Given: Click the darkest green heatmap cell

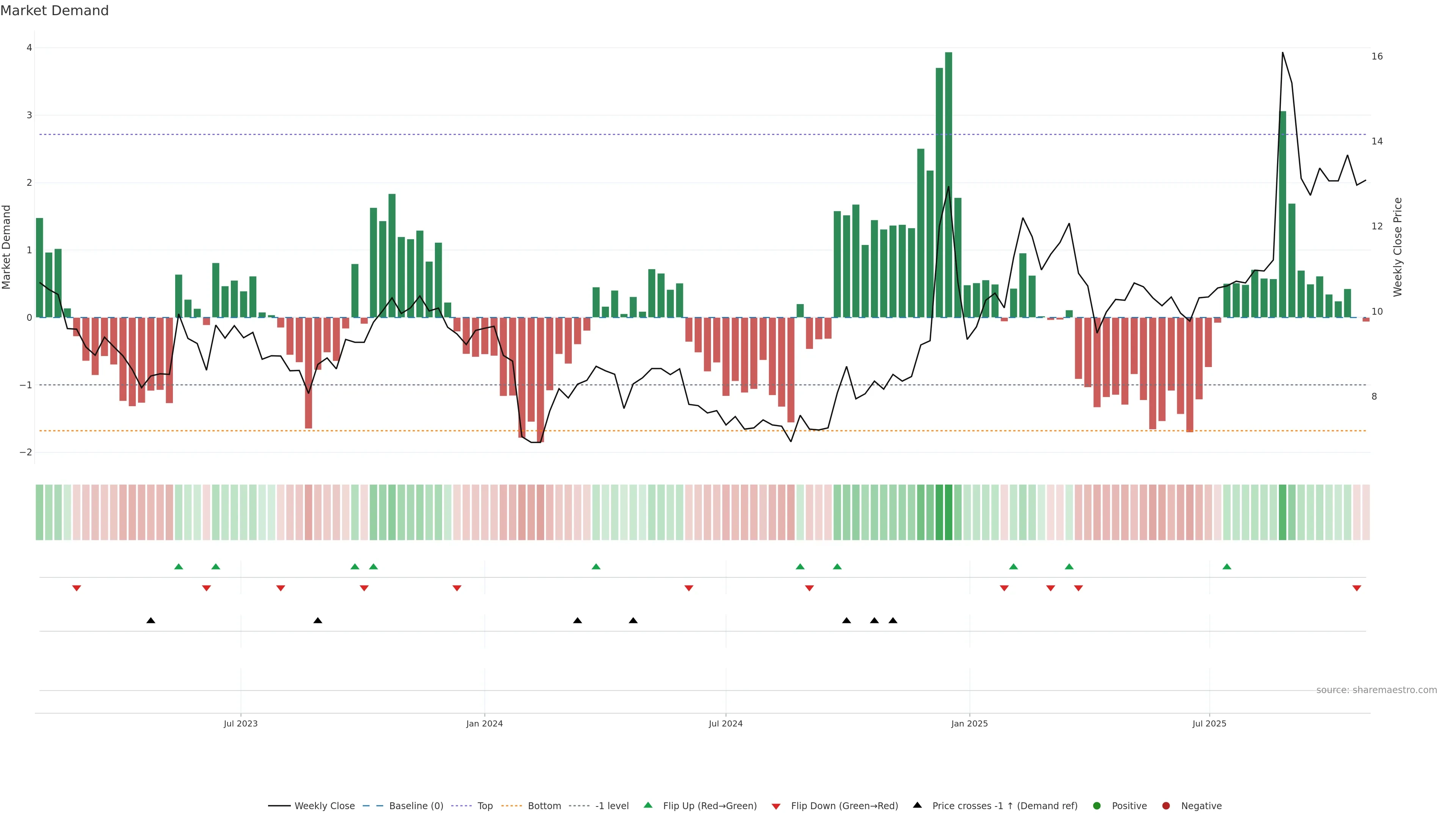Looking at the screenshot, I should (x=948, y=512).
